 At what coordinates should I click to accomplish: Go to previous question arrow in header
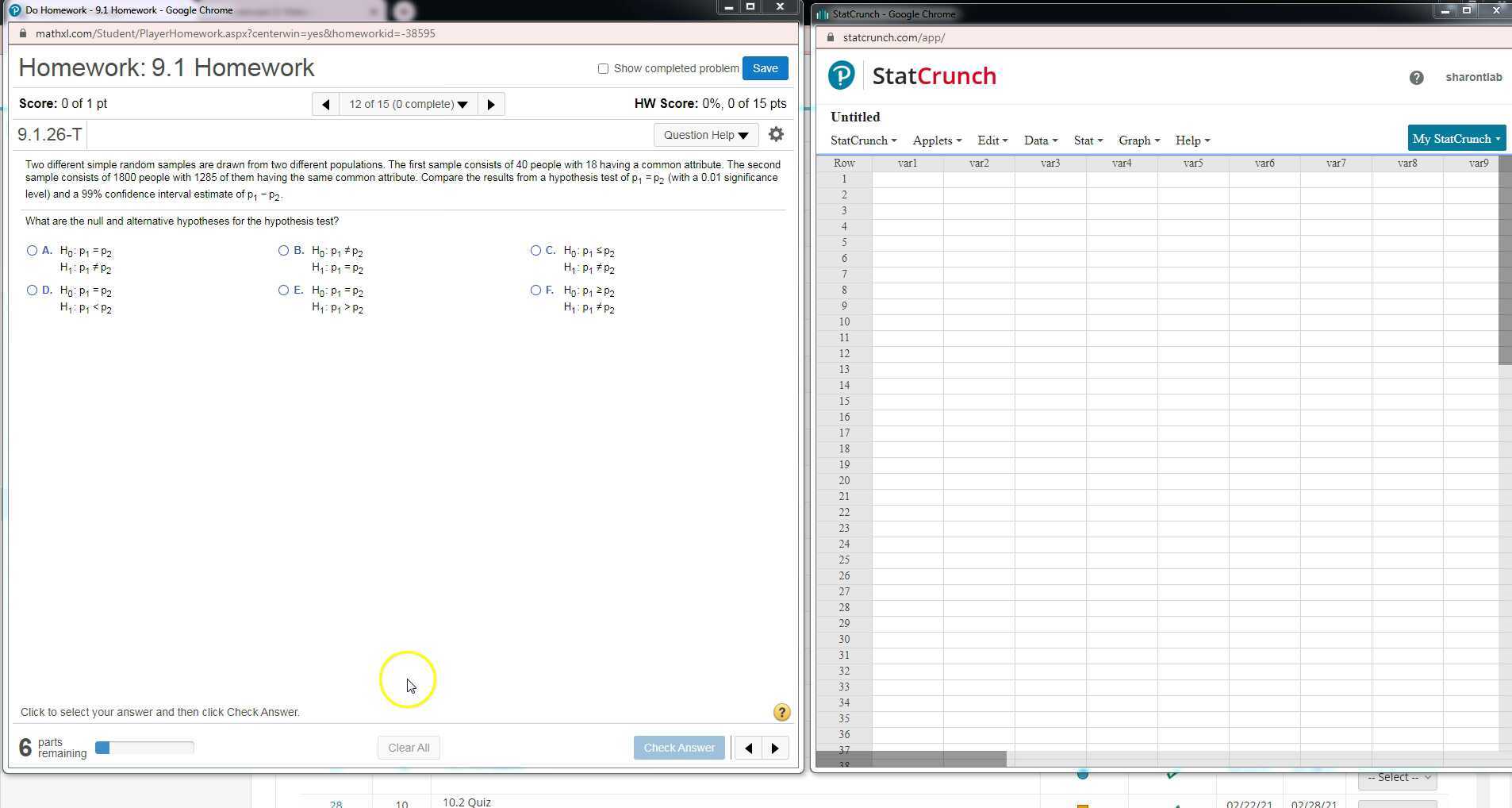point(325,104)
